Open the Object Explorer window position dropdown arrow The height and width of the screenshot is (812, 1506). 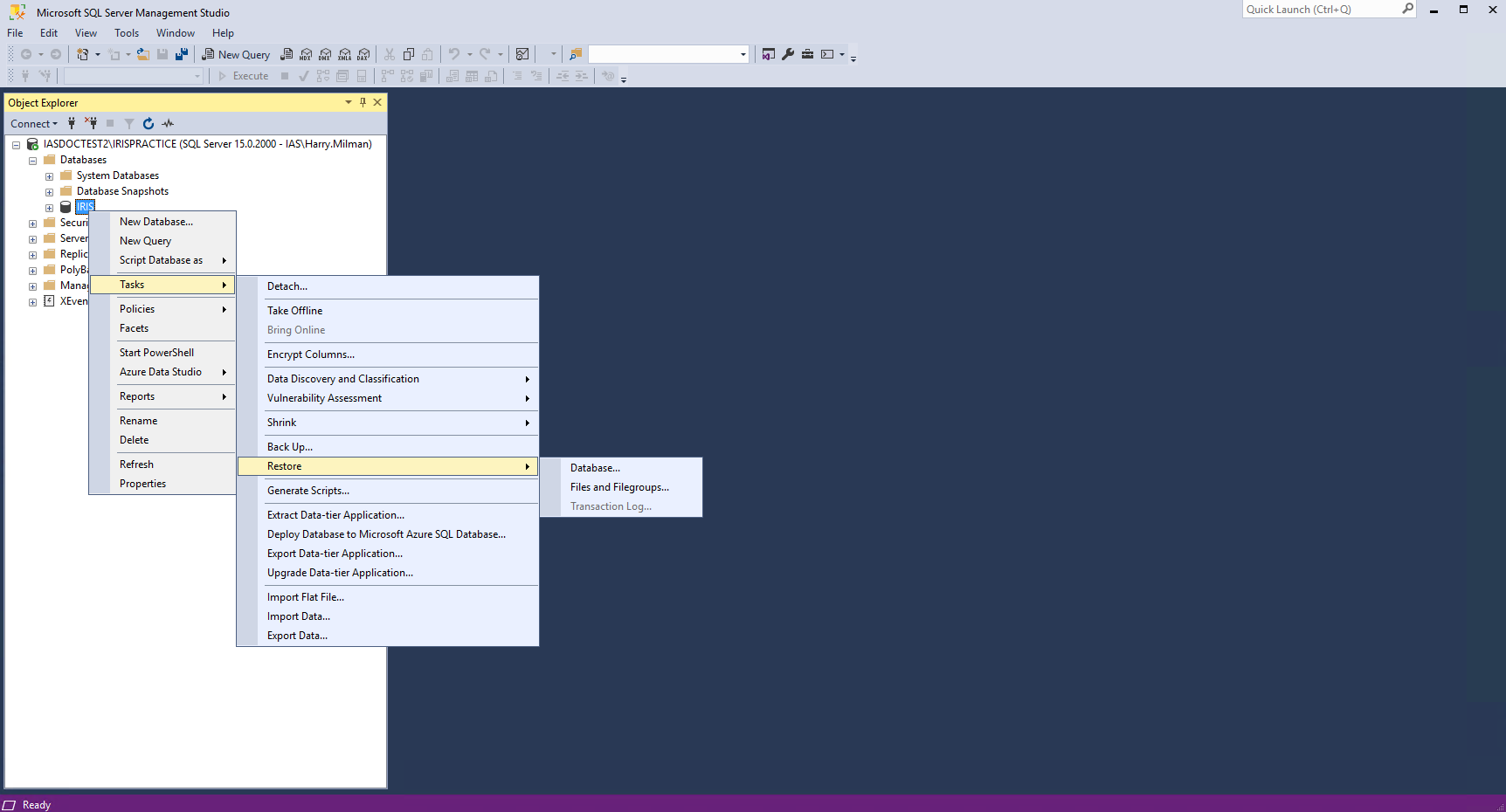(x=349, y=102)
